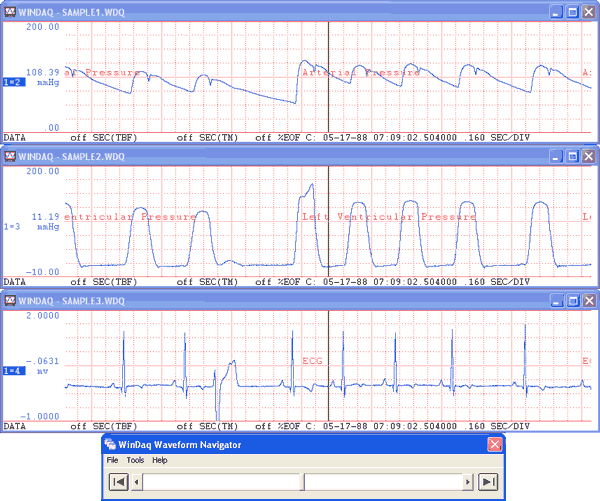The height and width of the screenshot is (501, 600).
Task: Jump to end of file in Waveform Navigator
Action: 488,481
